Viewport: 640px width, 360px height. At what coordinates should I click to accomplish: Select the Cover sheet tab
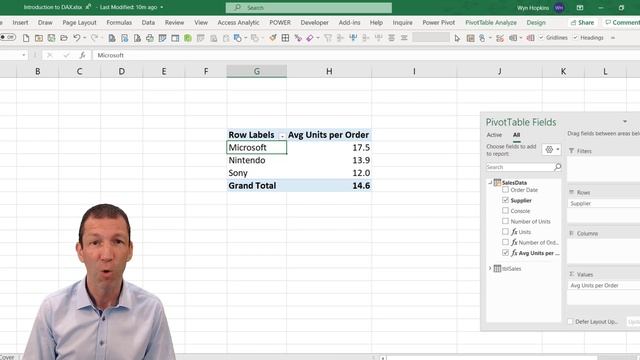(8, 357)
